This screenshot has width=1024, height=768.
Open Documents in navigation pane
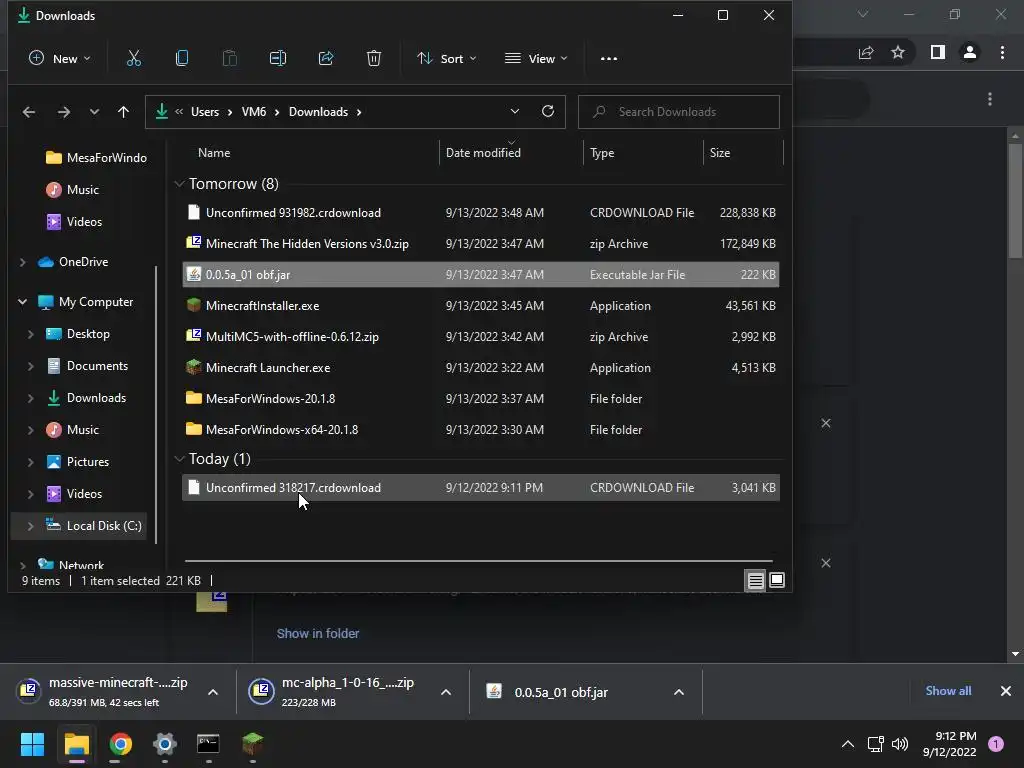[x=97, y=366]
